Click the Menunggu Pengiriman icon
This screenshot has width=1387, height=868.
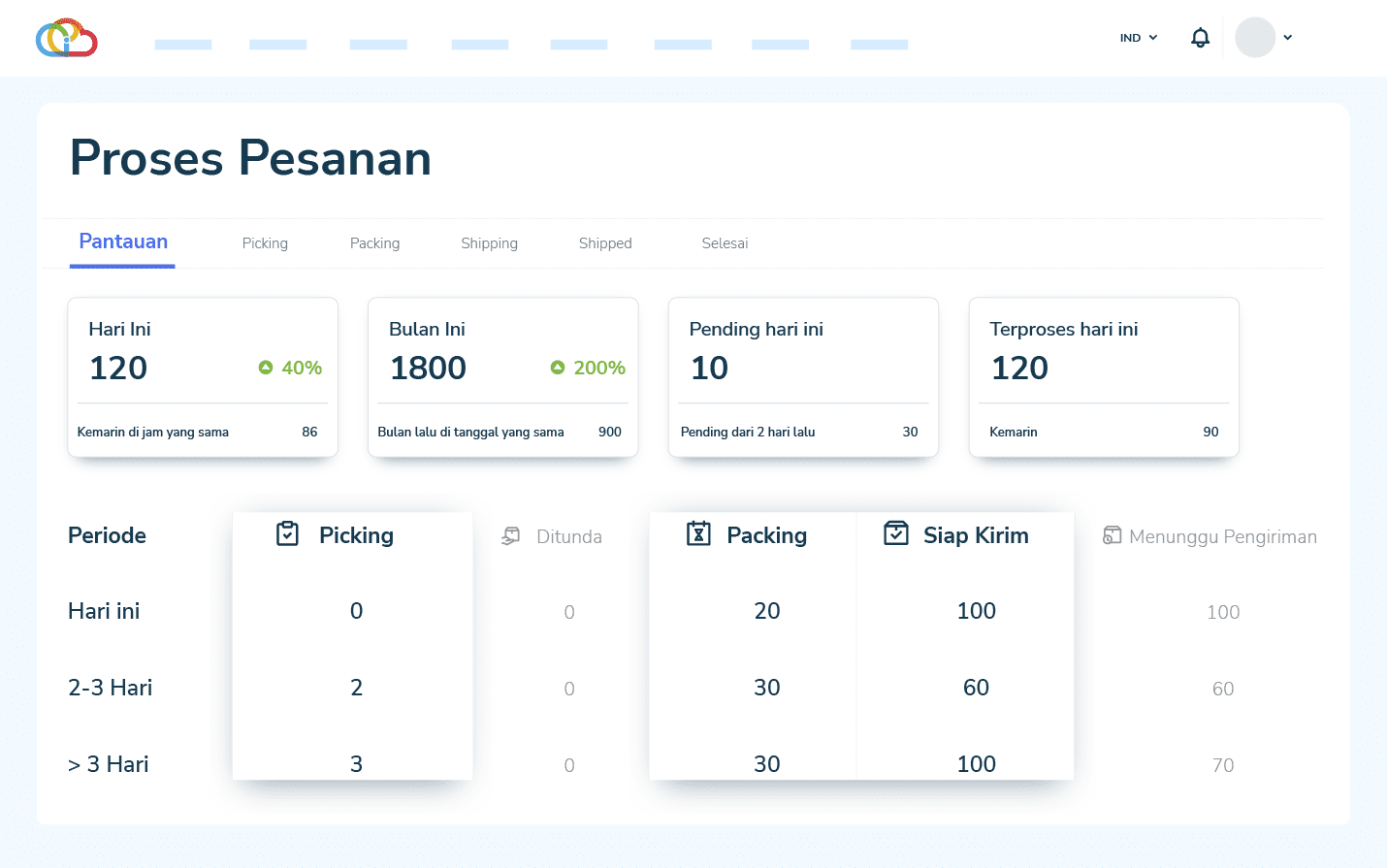coord(1112,535)
